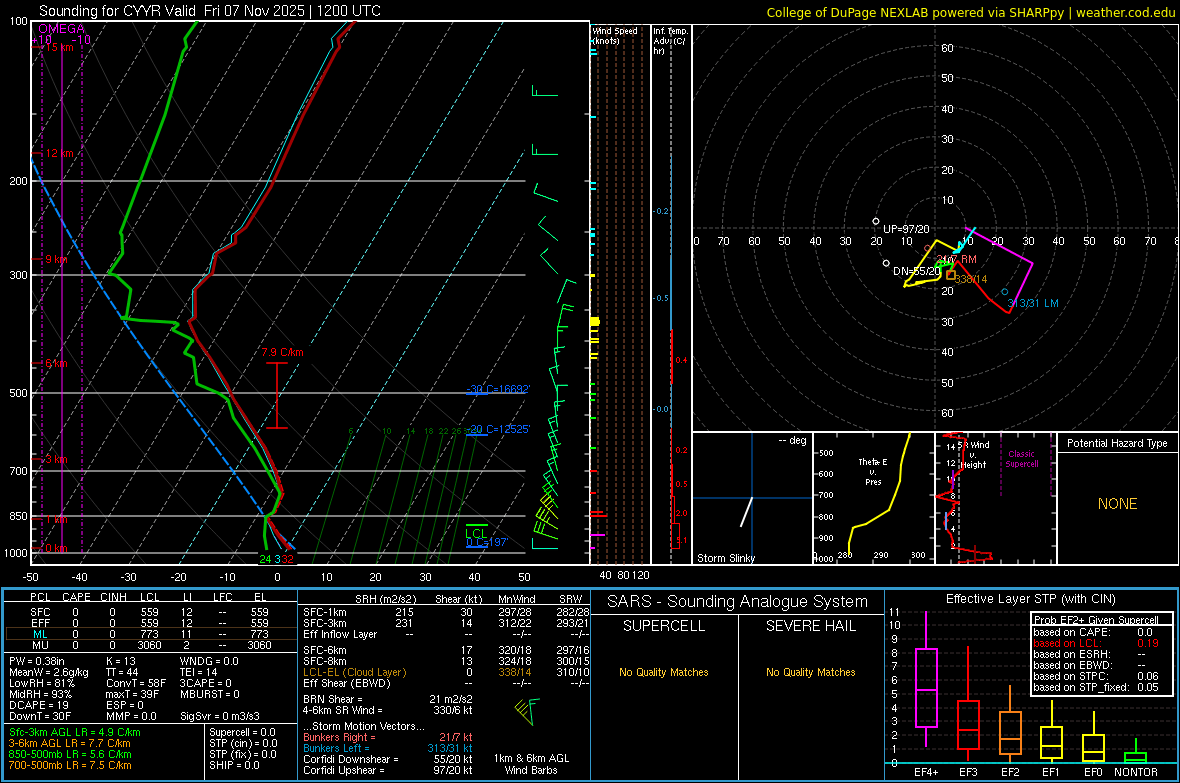
Task: Click the Storm Slinky panel
Action: point(752,498)
